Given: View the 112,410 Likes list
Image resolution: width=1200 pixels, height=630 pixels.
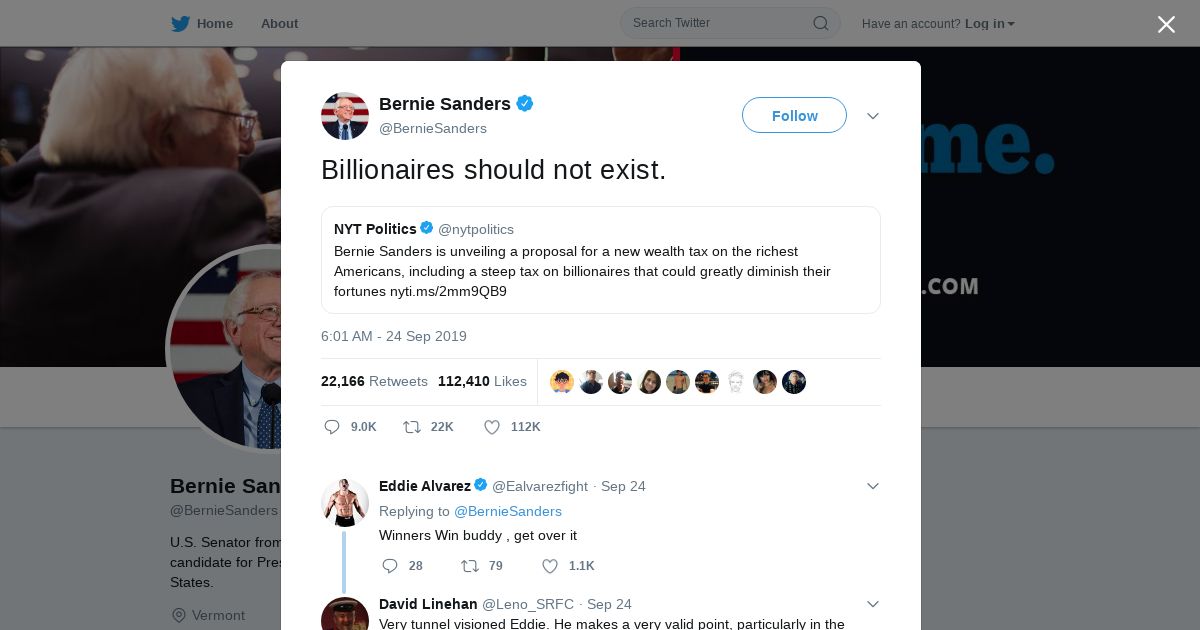Looking at the screenshot, I should [x=482, y=381].
